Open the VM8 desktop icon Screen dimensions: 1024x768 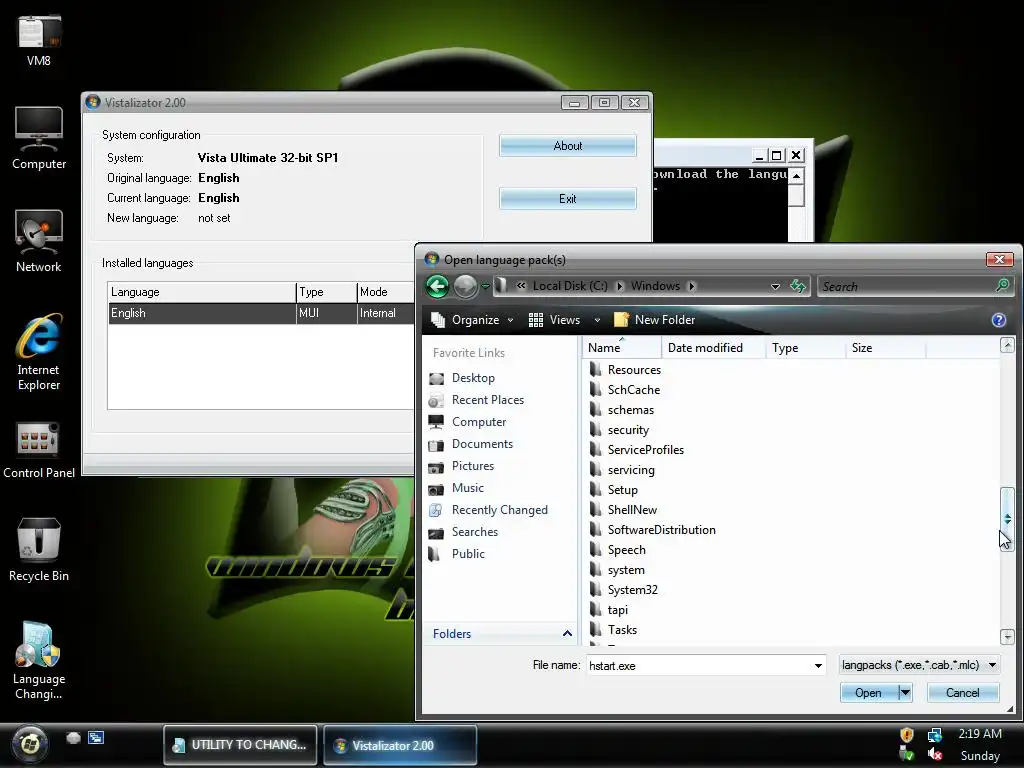(39, 40)
